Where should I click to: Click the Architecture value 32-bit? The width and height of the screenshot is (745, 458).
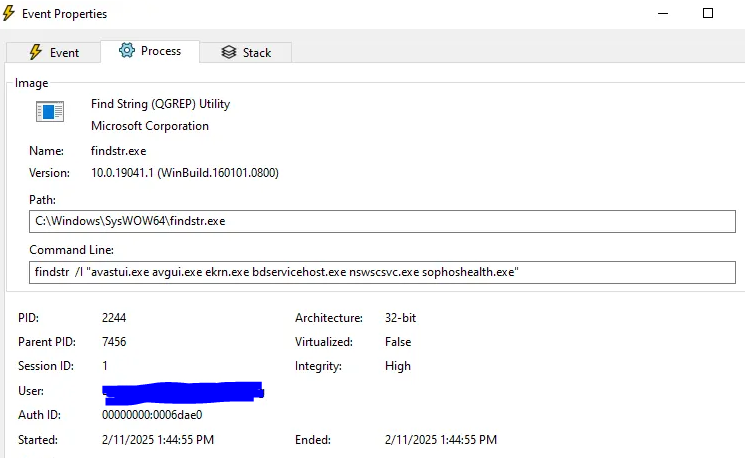401,318
